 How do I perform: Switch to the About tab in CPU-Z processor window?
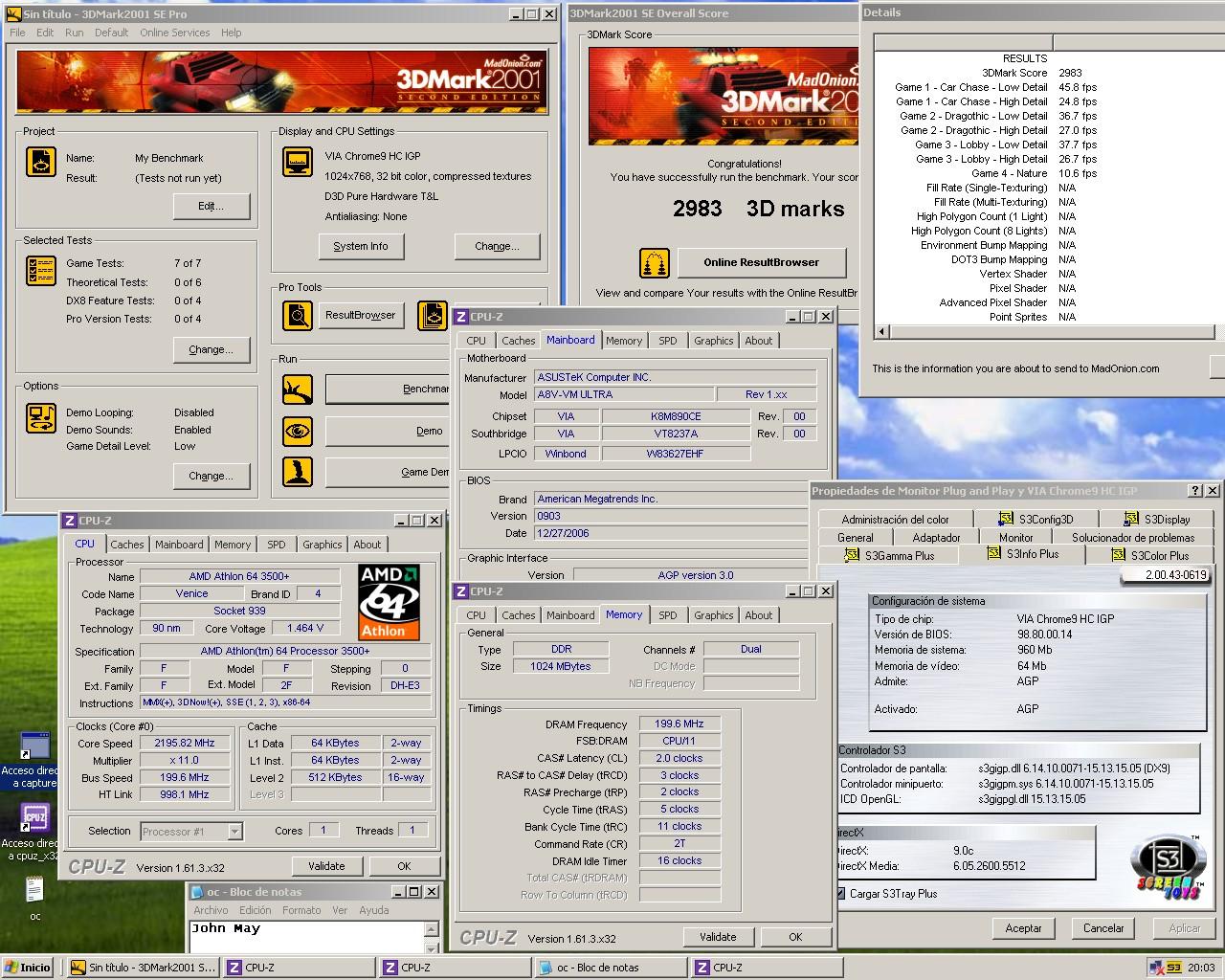pos(367,545)
